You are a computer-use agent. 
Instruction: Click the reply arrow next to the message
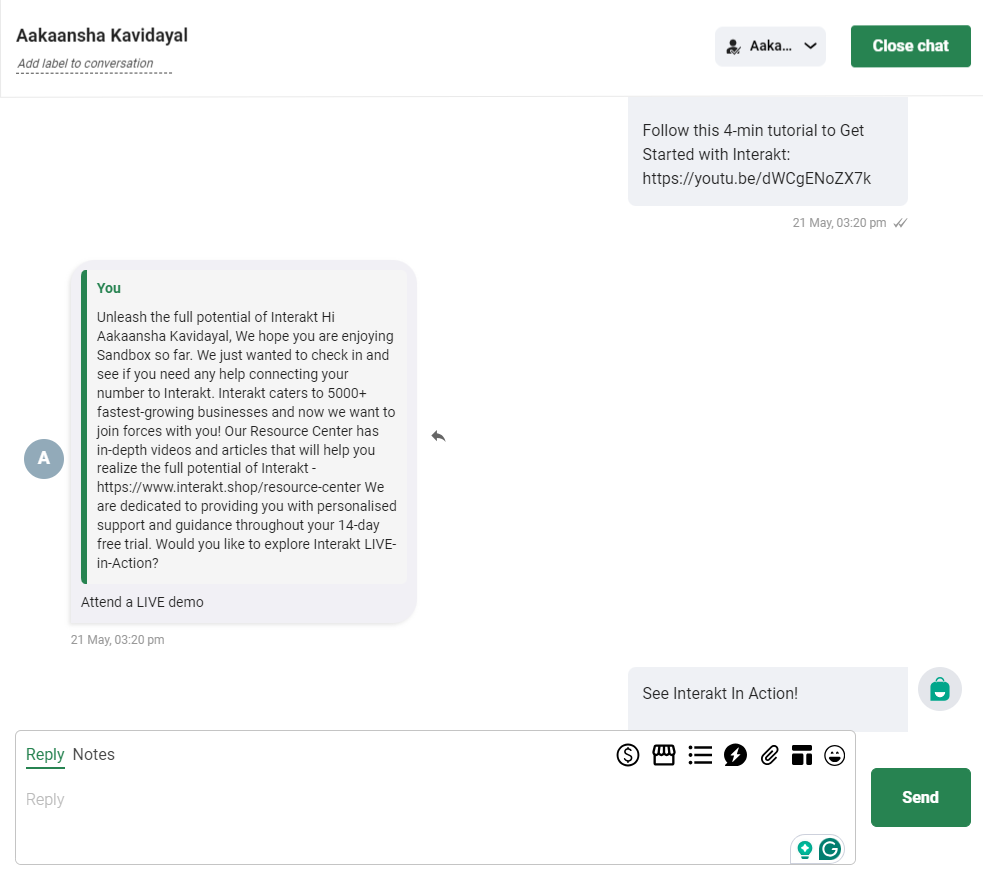438,436
